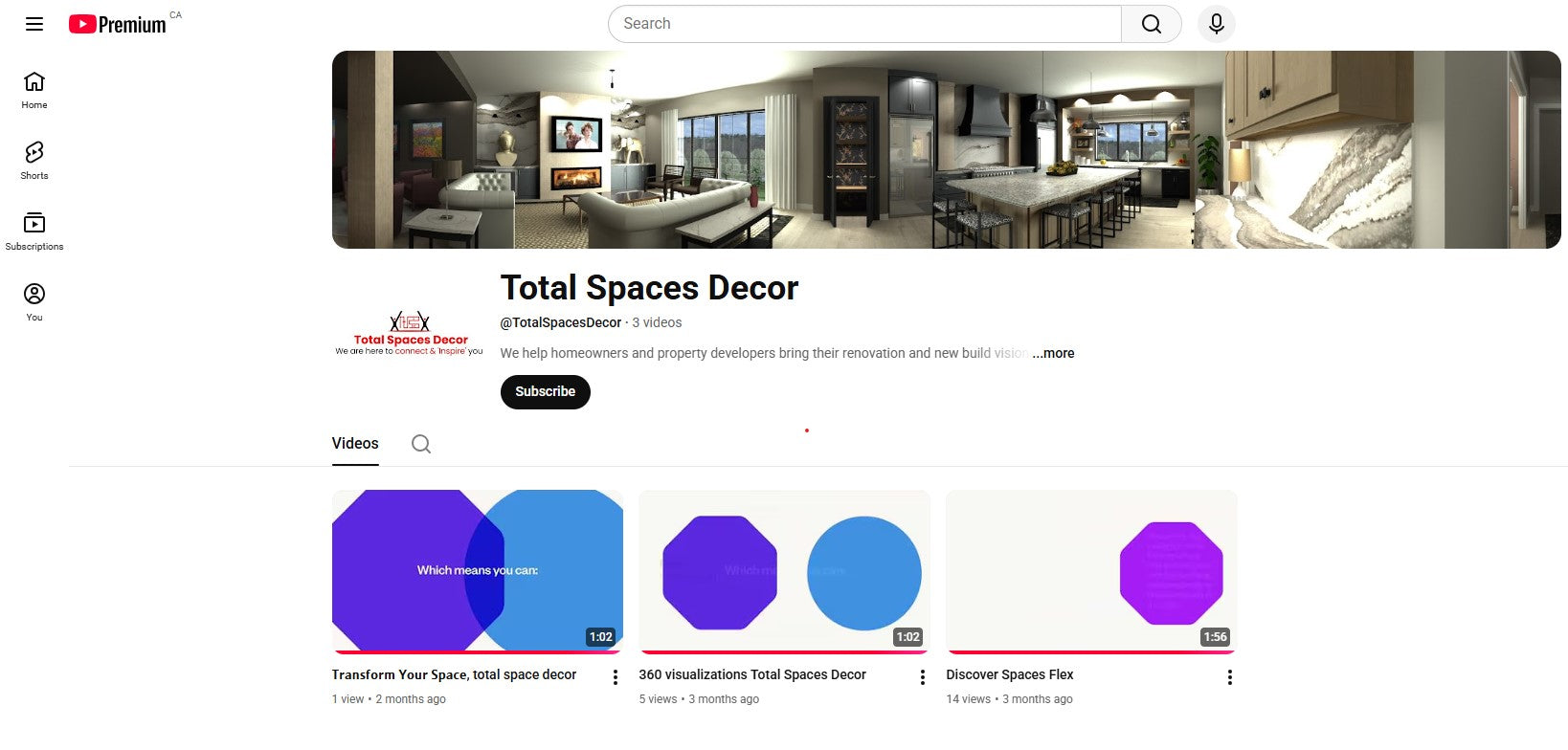Play the 360 visualizations video thumbnail
The image size is (1568, 750).
[x=784, y=571]
